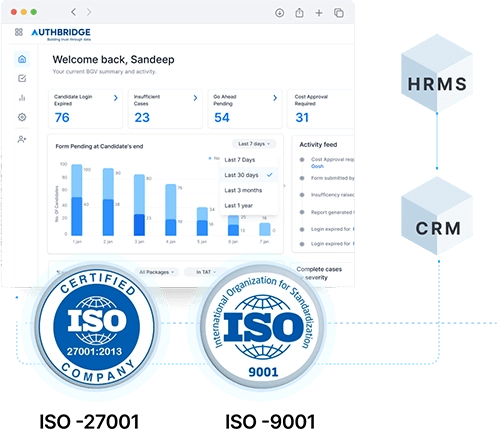This screenshot has height=429, width=497.
Task: Go back with the browser back arrow
Action: tap(73, 12)
